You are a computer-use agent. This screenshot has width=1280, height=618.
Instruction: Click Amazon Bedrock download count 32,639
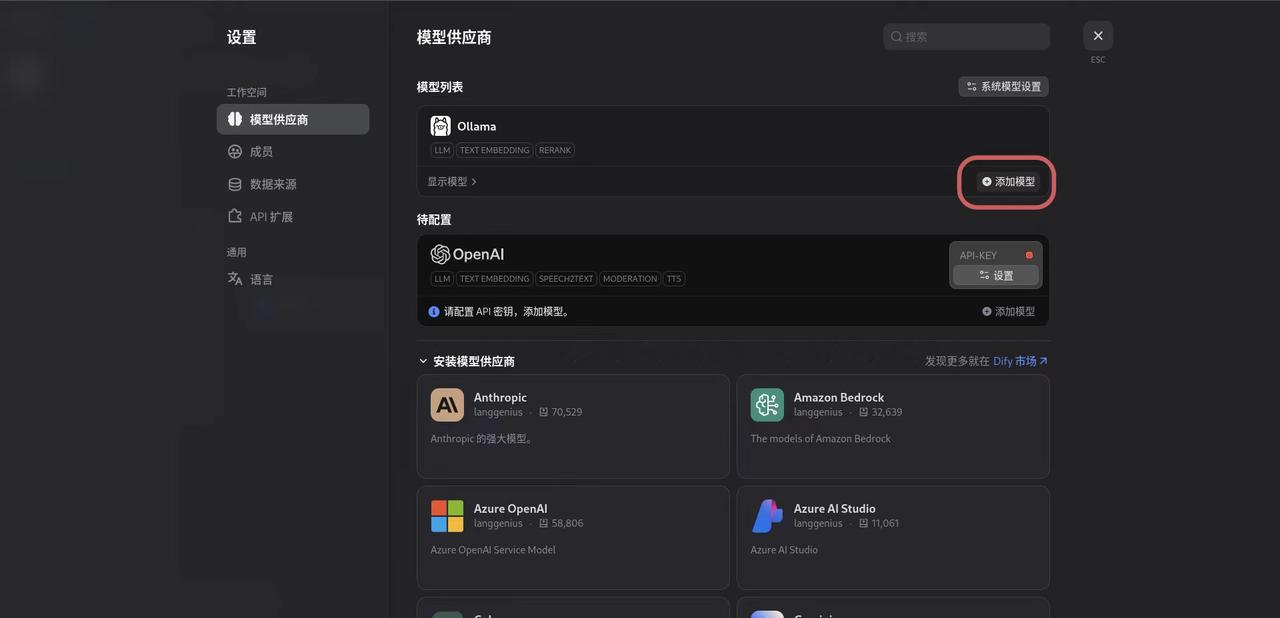point(880,412)
